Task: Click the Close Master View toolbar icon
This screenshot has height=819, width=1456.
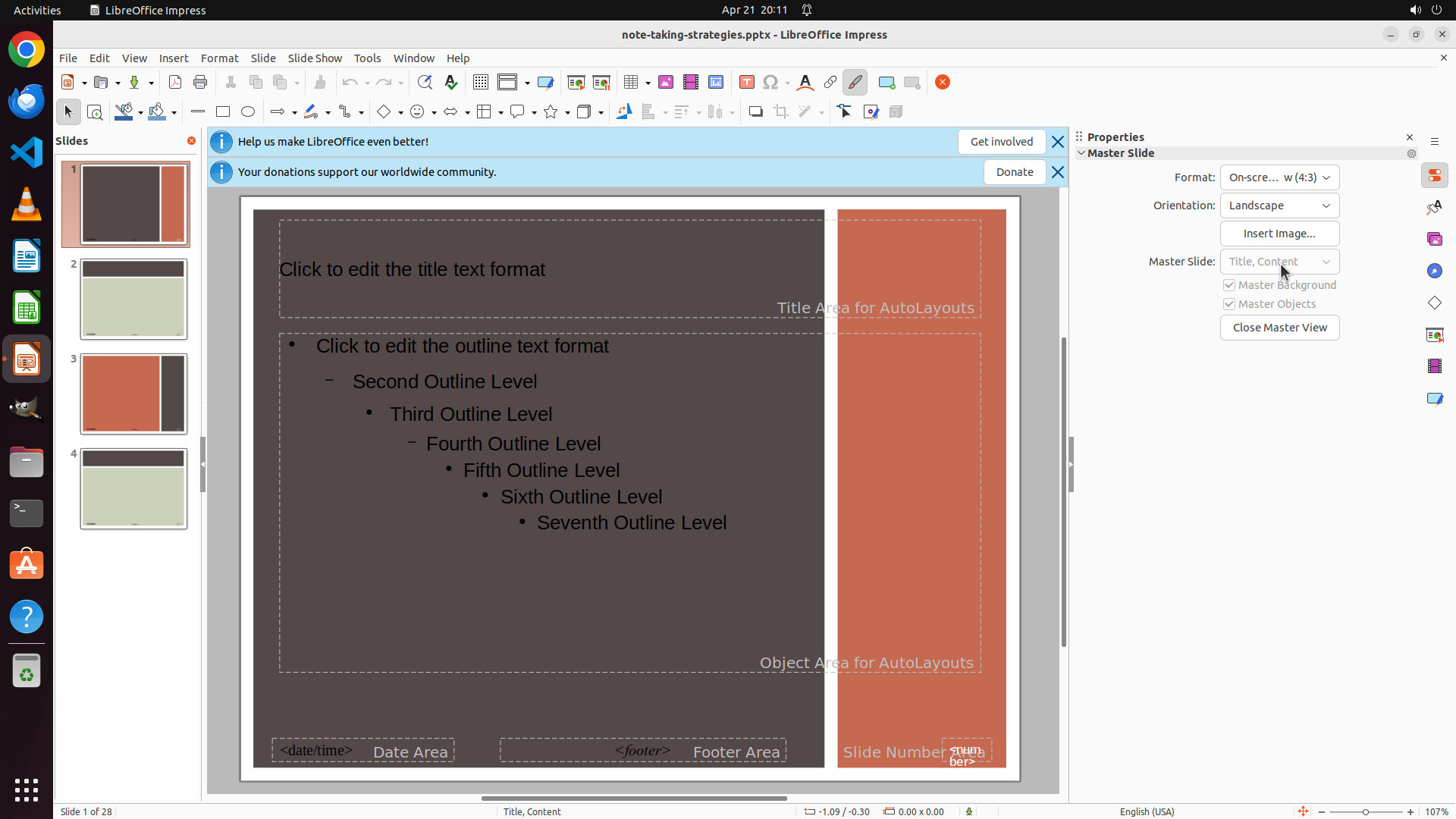Action: point(943,83)
